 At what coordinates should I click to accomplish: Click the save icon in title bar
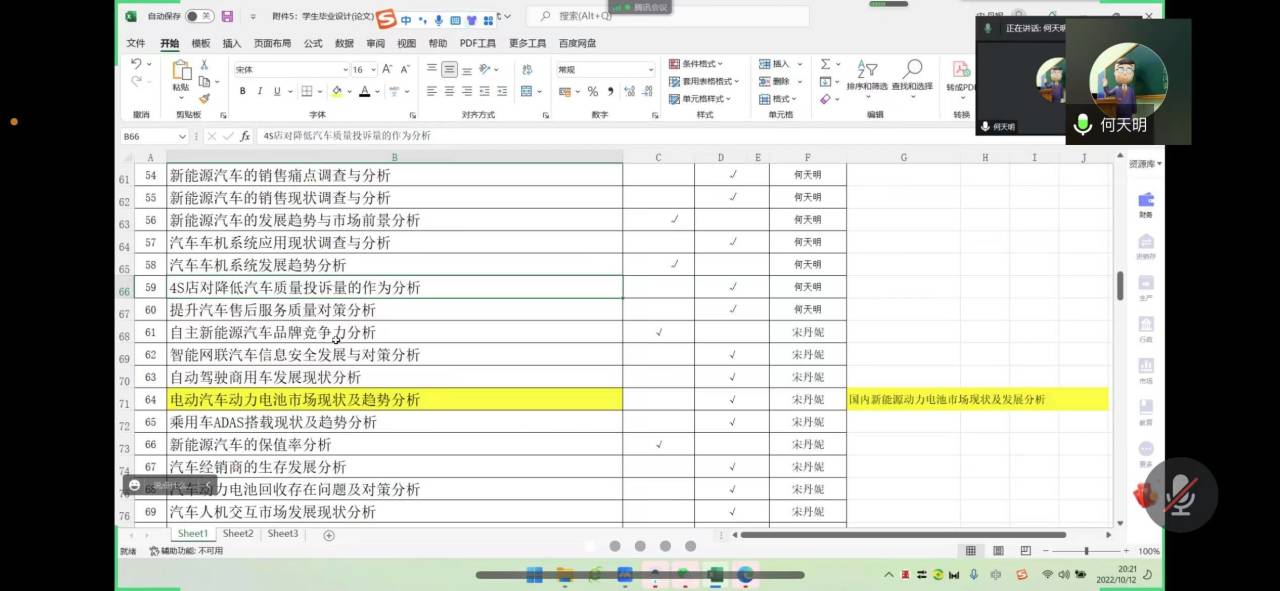(x=227, y=16)
